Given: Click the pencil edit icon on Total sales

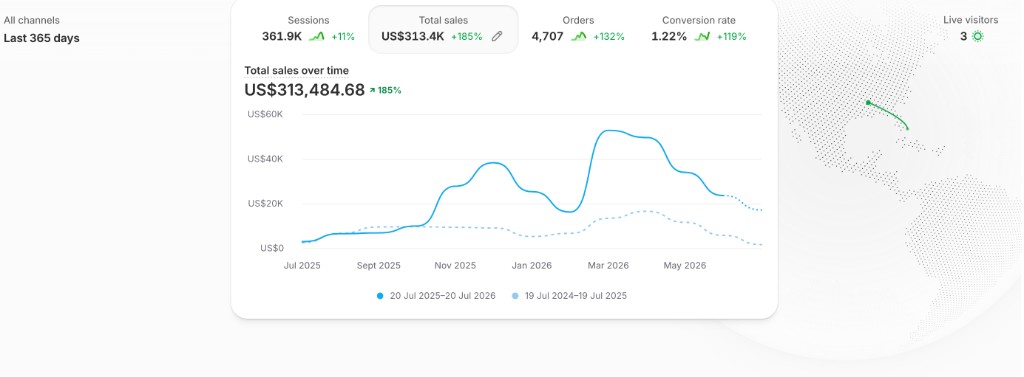Looking at the screenshot, I should [x=497, y=37].
